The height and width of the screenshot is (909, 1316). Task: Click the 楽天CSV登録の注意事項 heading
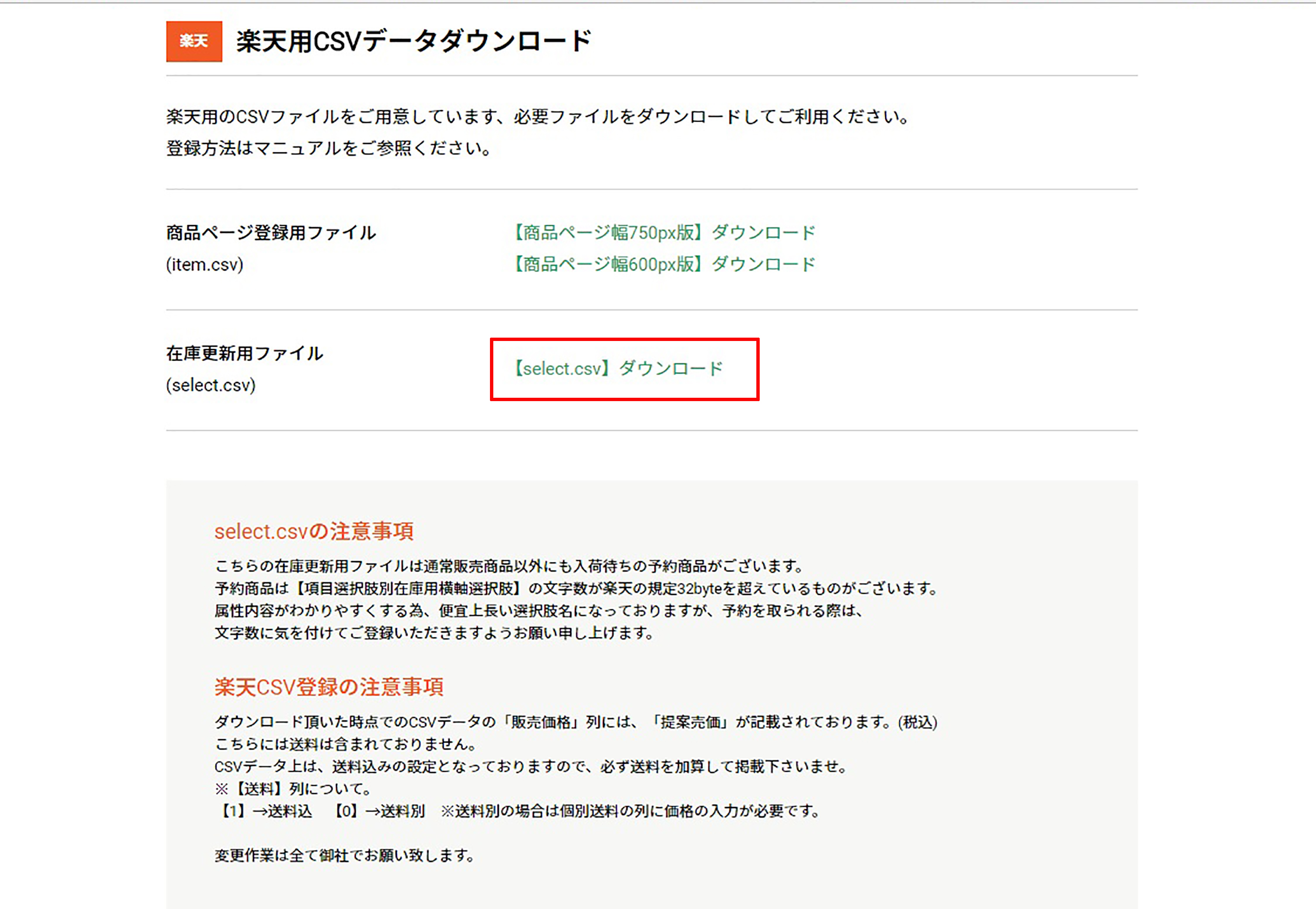pos(329,687)
